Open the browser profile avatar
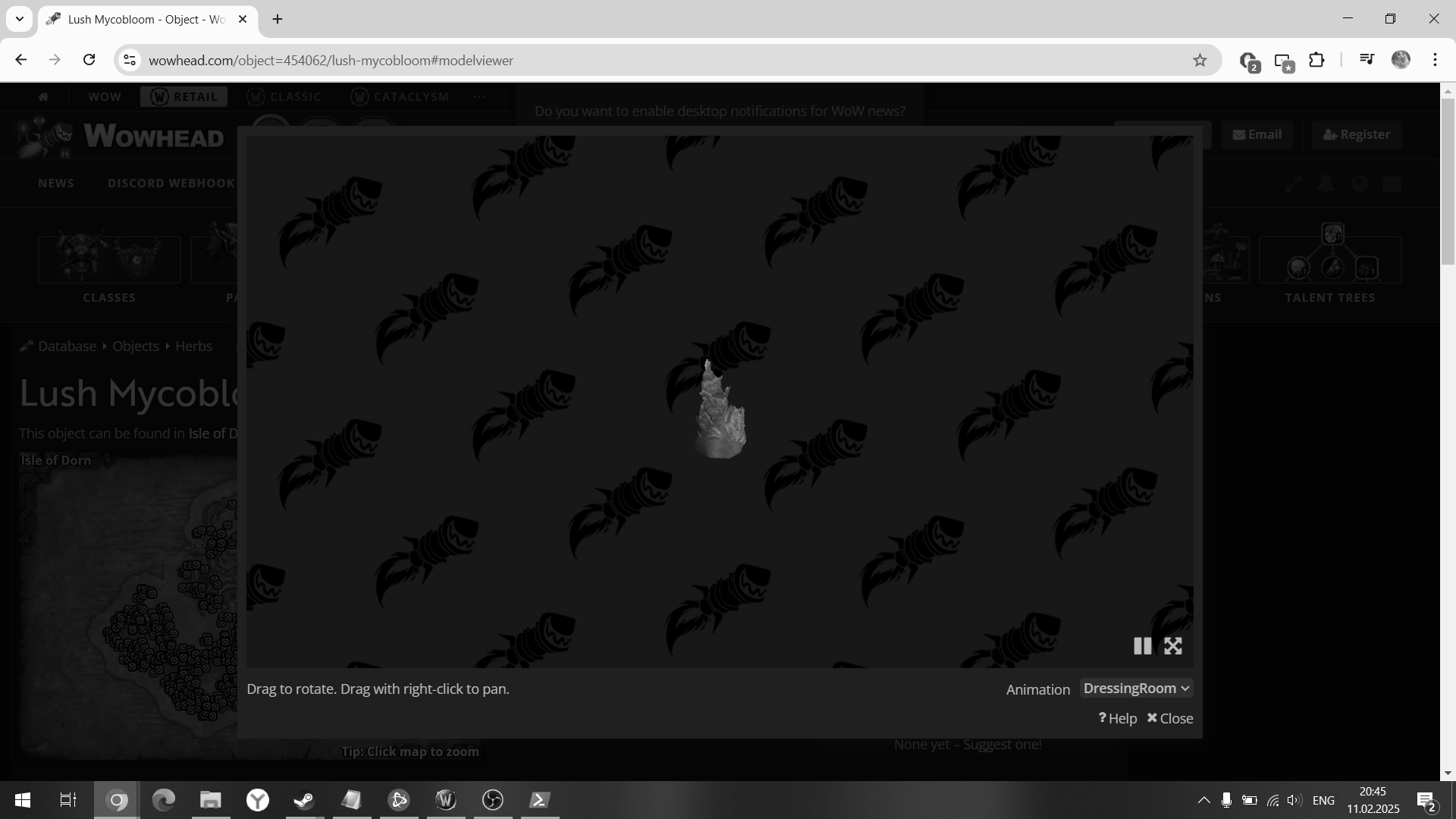The height and width of the screenshot is (819, 1456). [1401, 60]
